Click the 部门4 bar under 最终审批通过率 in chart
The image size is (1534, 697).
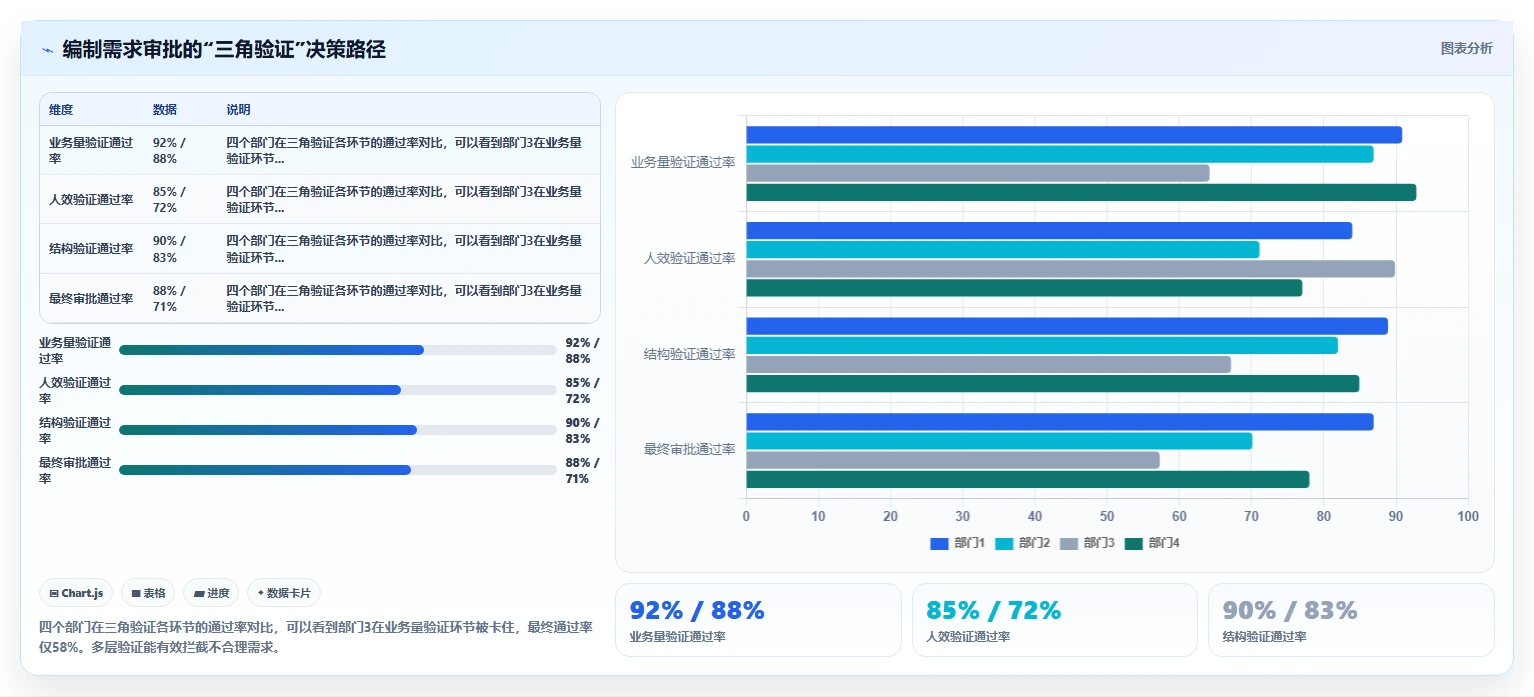point(1028,480)
